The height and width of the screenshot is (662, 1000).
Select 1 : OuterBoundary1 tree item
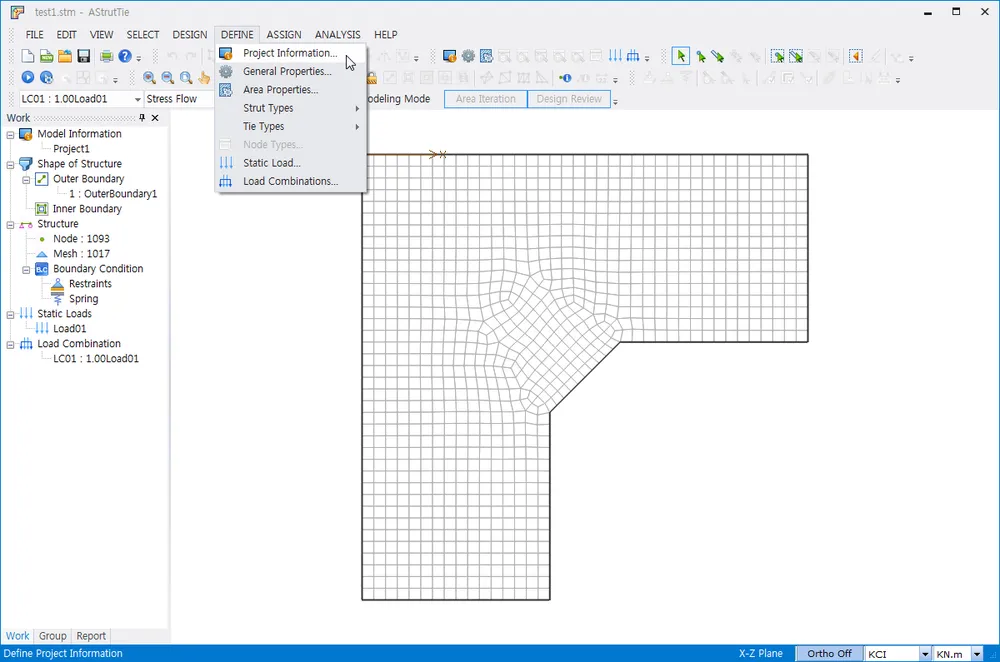113,194
